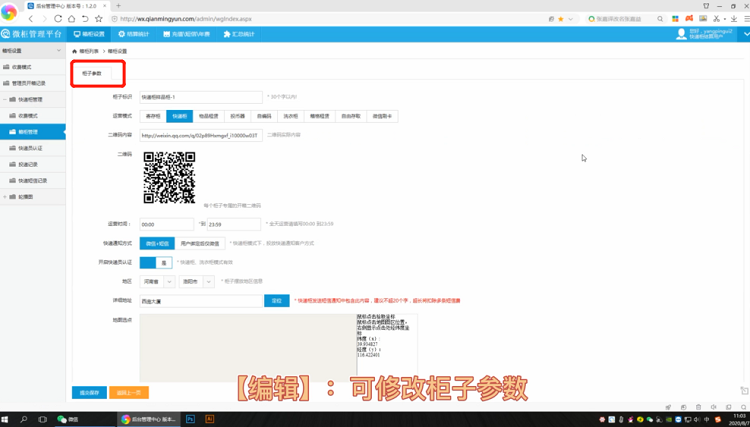Click the first breadcrumb link after the home icon
Screen dimensions: 750x427
(x=89, y=51)
